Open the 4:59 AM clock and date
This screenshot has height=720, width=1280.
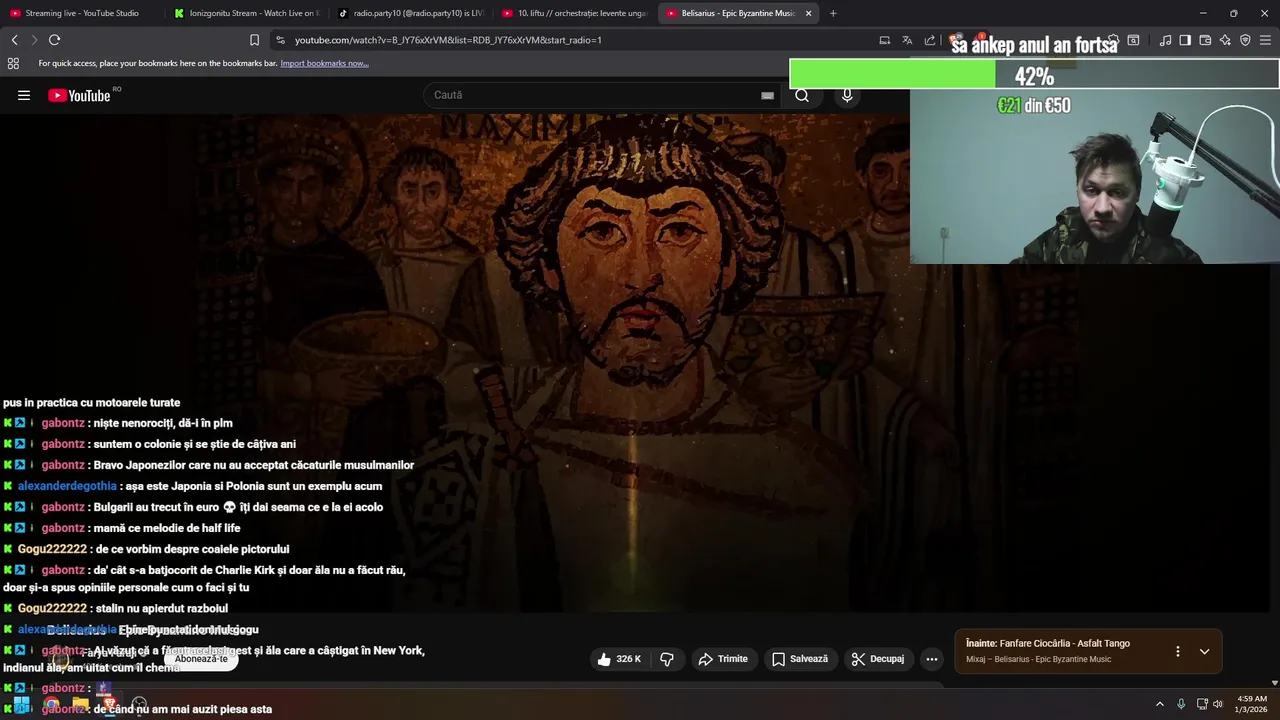tap(1252, 704)
